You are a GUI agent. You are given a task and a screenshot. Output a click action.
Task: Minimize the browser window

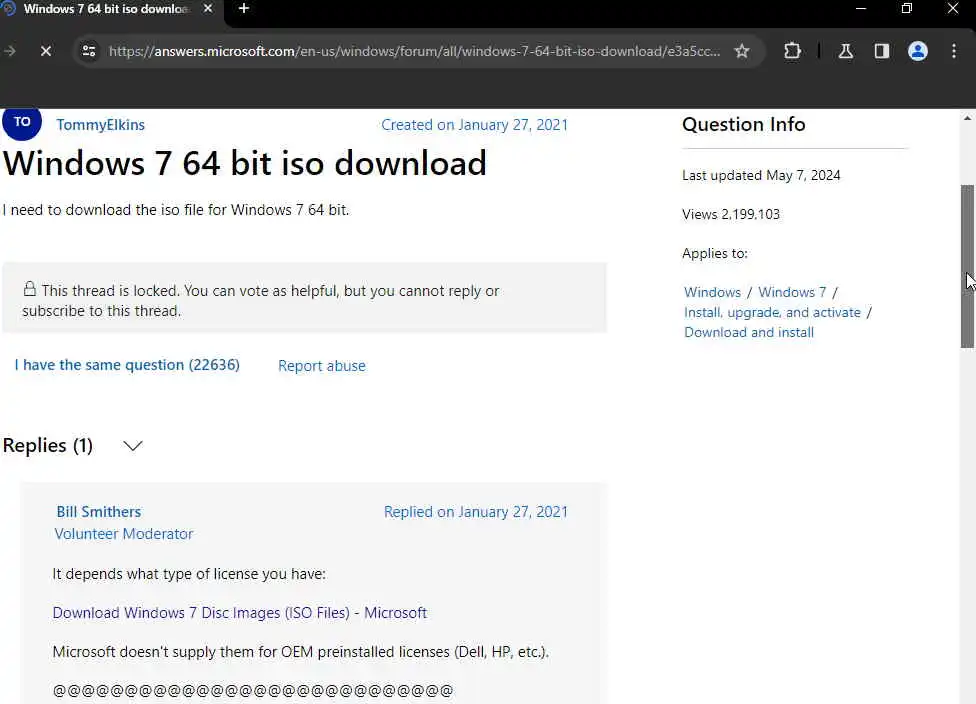[861, 9]
